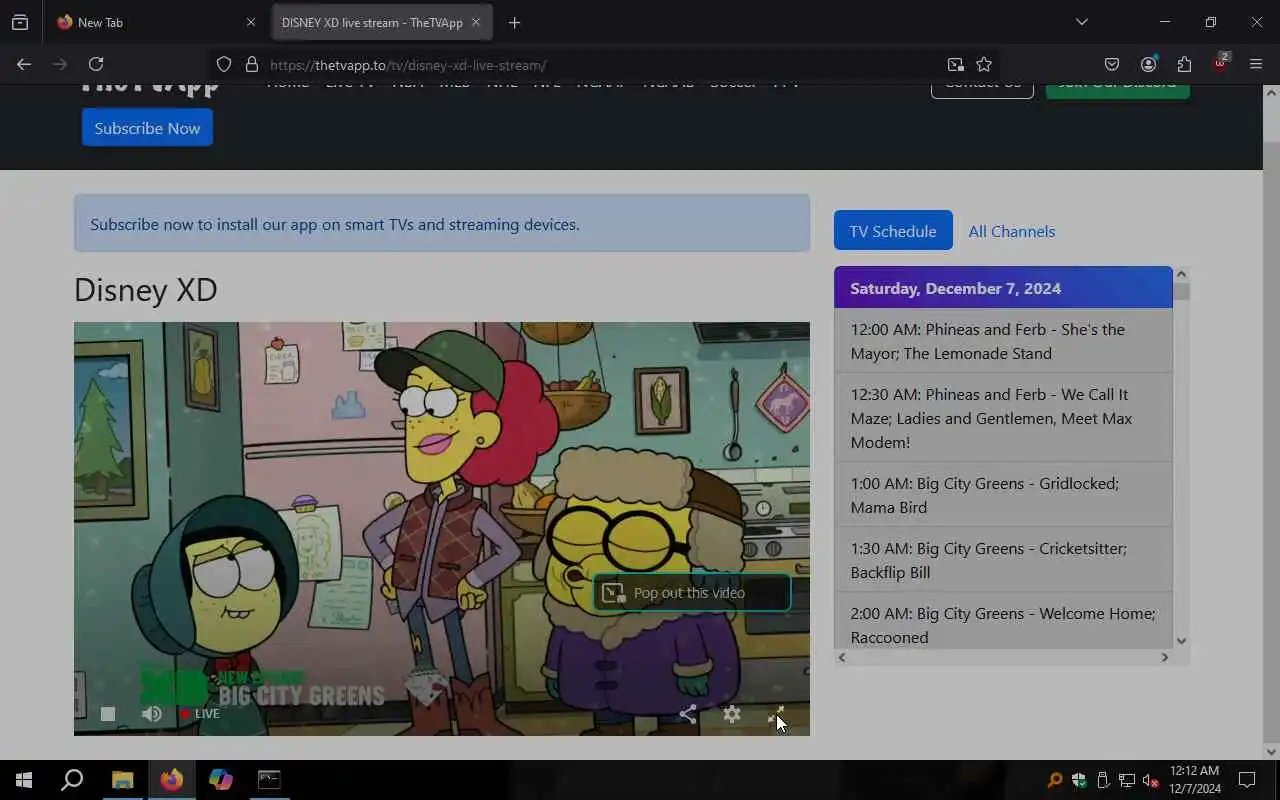Open the Windows notification center
Viewport: 1280px width, 800px height.
[x=1247, y=780]
